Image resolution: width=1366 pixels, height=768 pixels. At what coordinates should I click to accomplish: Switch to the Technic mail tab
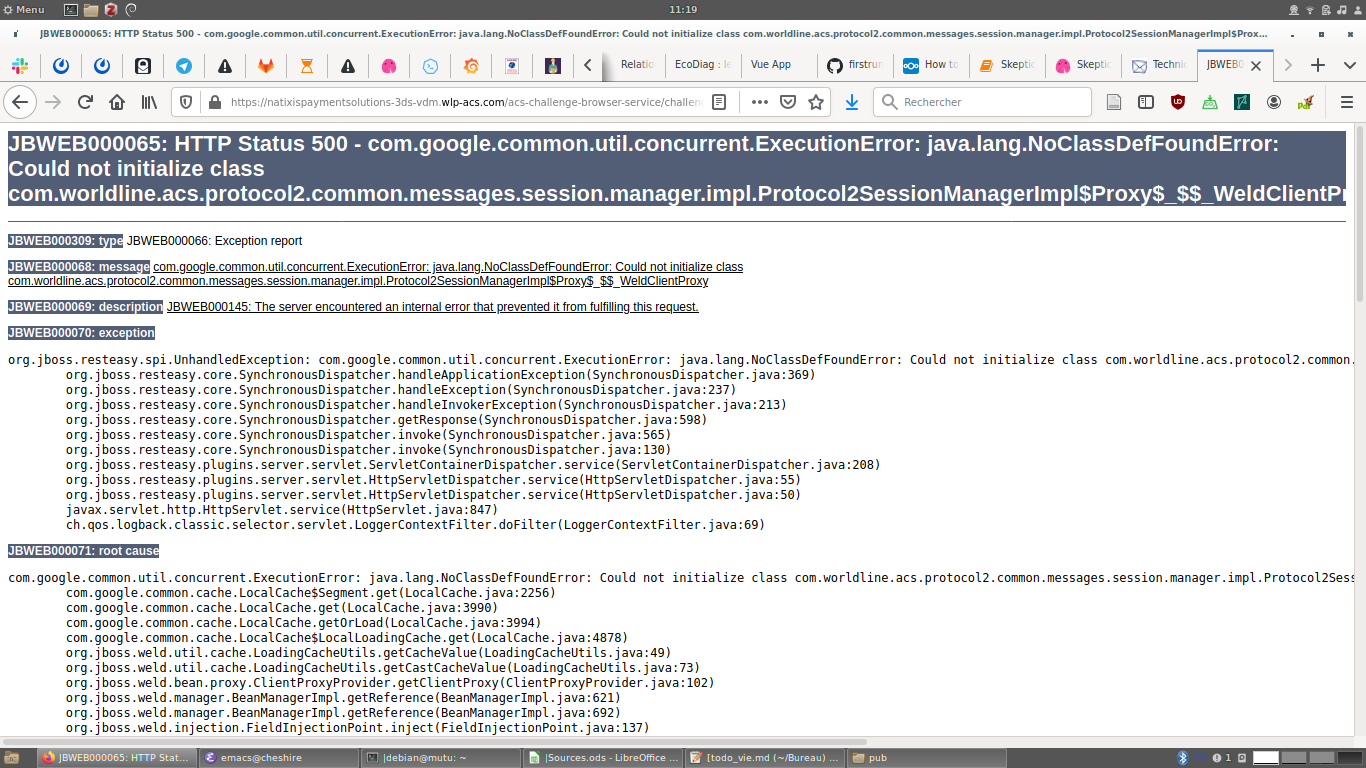[1158, 65]
